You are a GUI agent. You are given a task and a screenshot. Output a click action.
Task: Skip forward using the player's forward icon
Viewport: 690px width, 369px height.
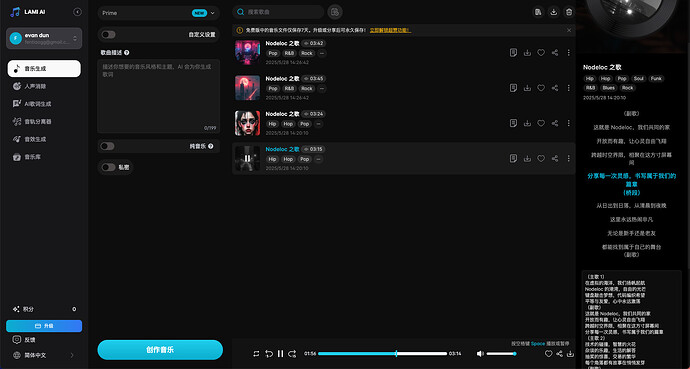coord(292,354)
